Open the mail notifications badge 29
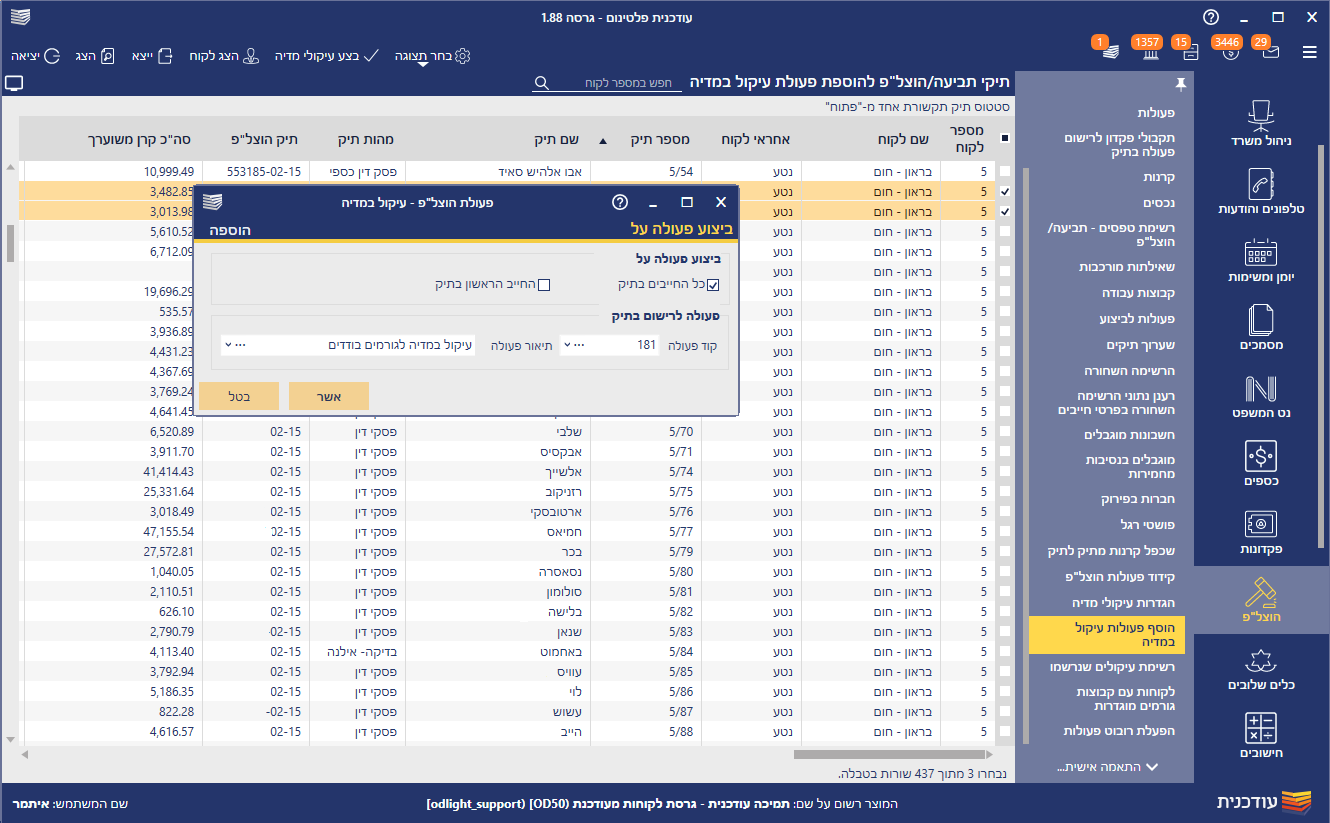 [x=1268, y=48]
